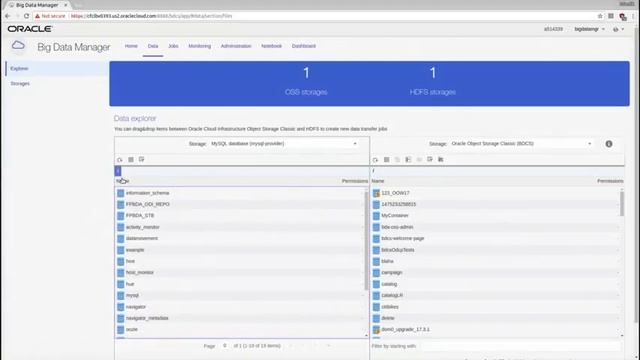Viewport: 640px width, 360px height.
Task: Click the Filter by starting with field
Action: (520, 346)
